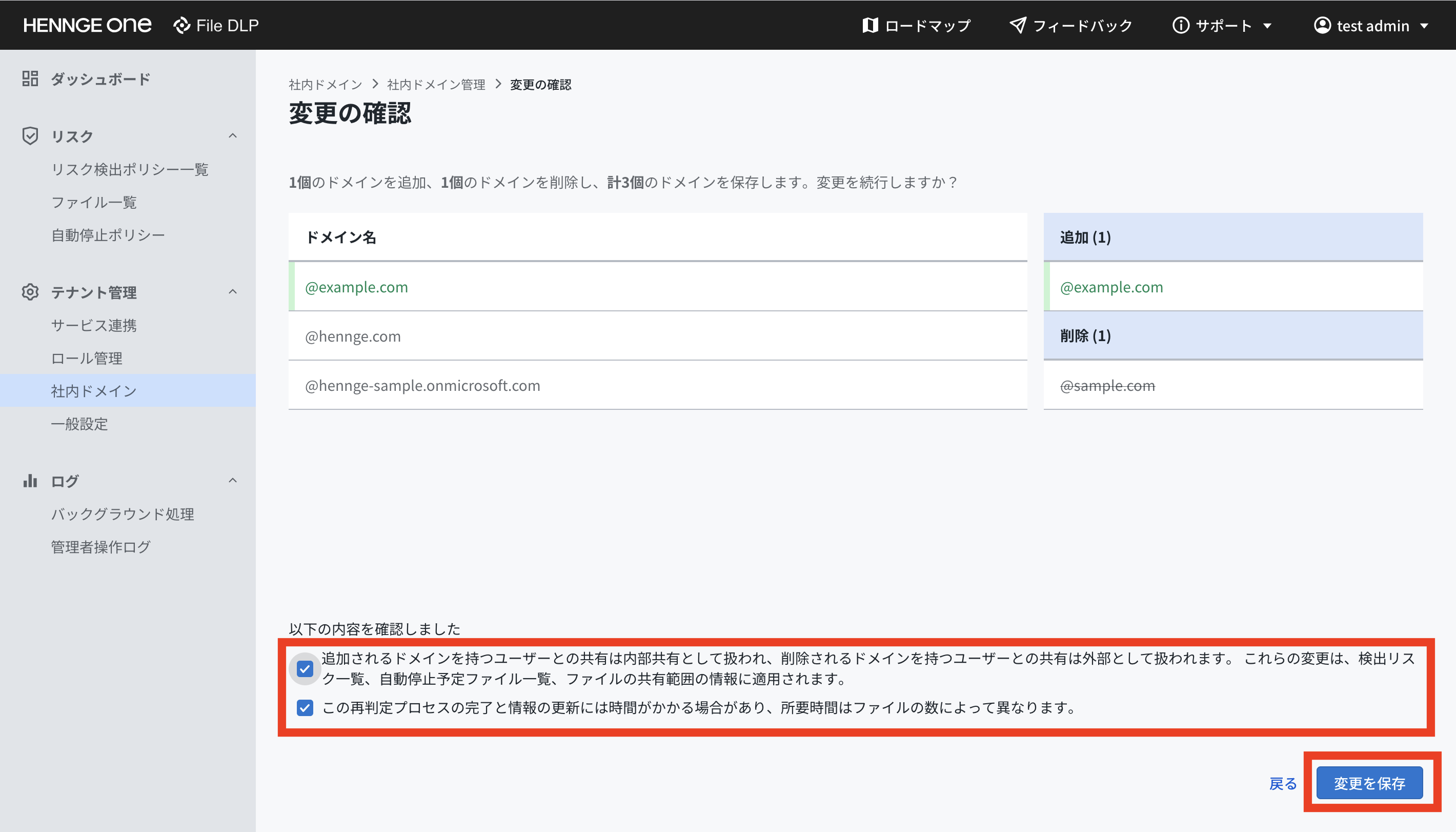
Task: Click the 変更を保存 button
Action: tap(1369, 782)
